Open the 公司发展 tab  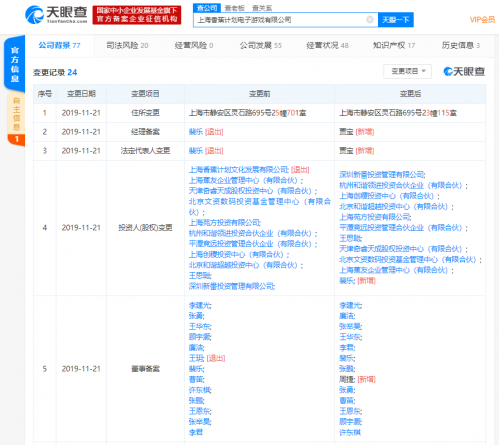260,45
